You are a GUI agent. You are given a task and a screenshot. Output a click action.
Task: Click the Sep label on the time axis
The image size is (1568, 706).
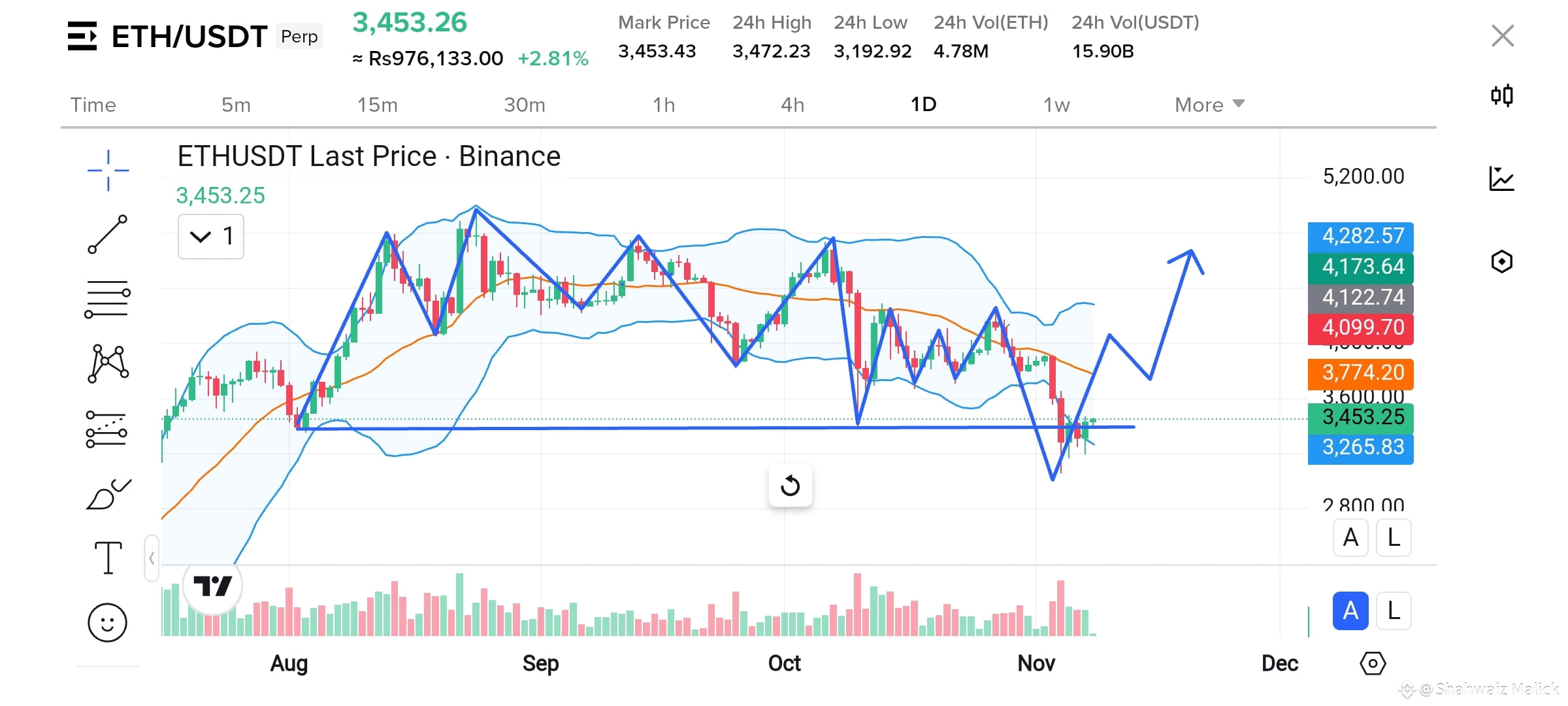pos(540,664)
